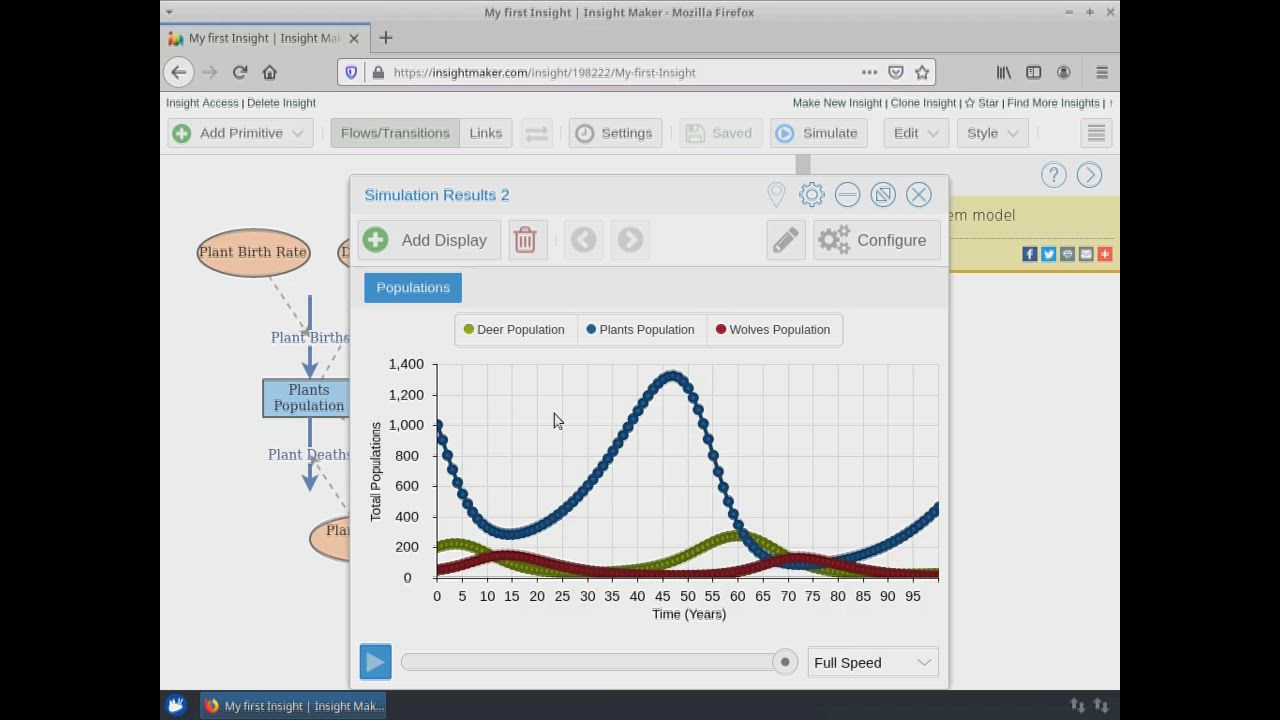Screen dimensions: 1280x720
Task: Maximize the Simulation Results 2 panel
Action: pyautogui.click(x=883, y=194)
